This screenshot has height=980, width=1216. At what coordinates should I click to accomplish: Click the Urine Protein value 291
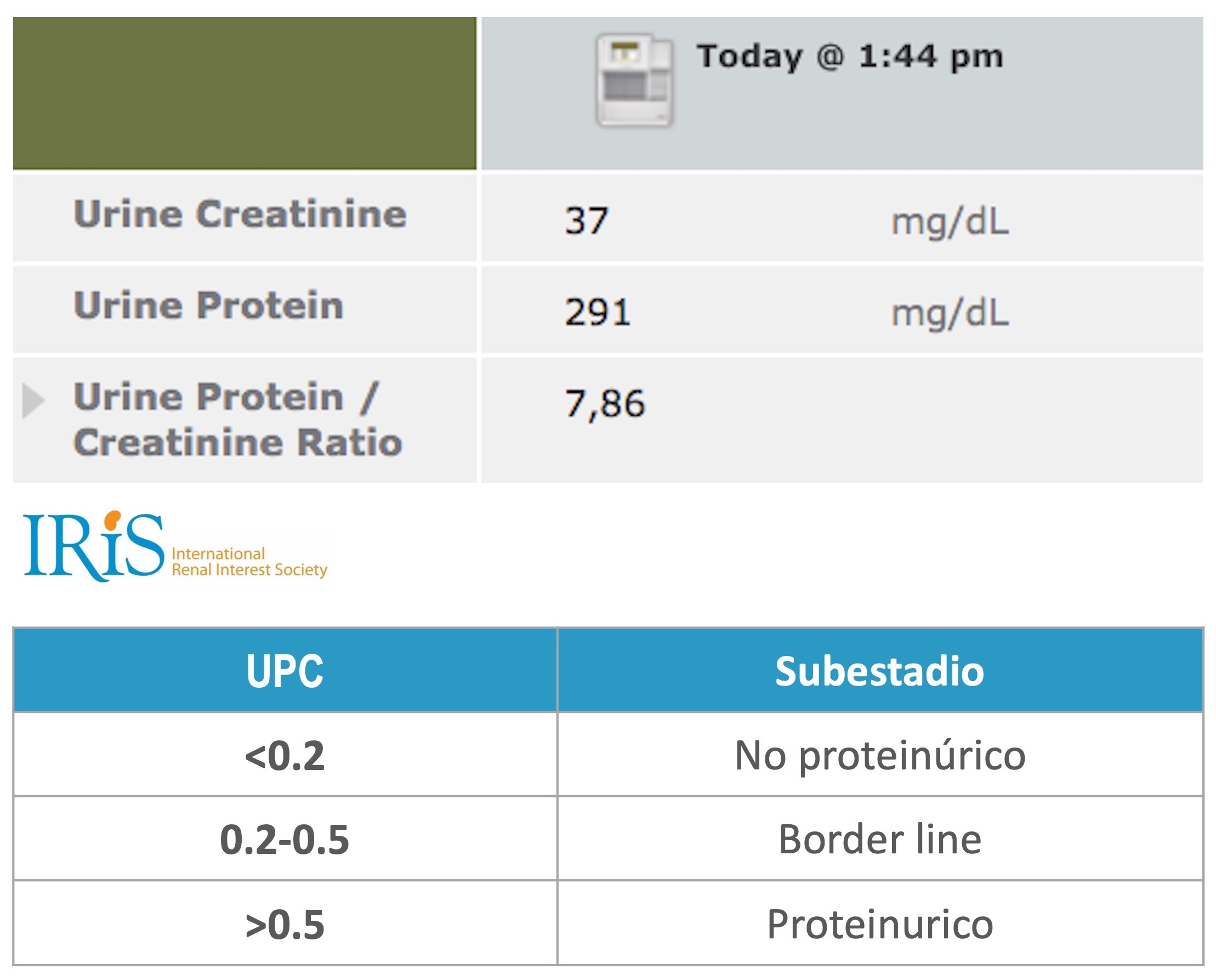click(x=598, y=311)
